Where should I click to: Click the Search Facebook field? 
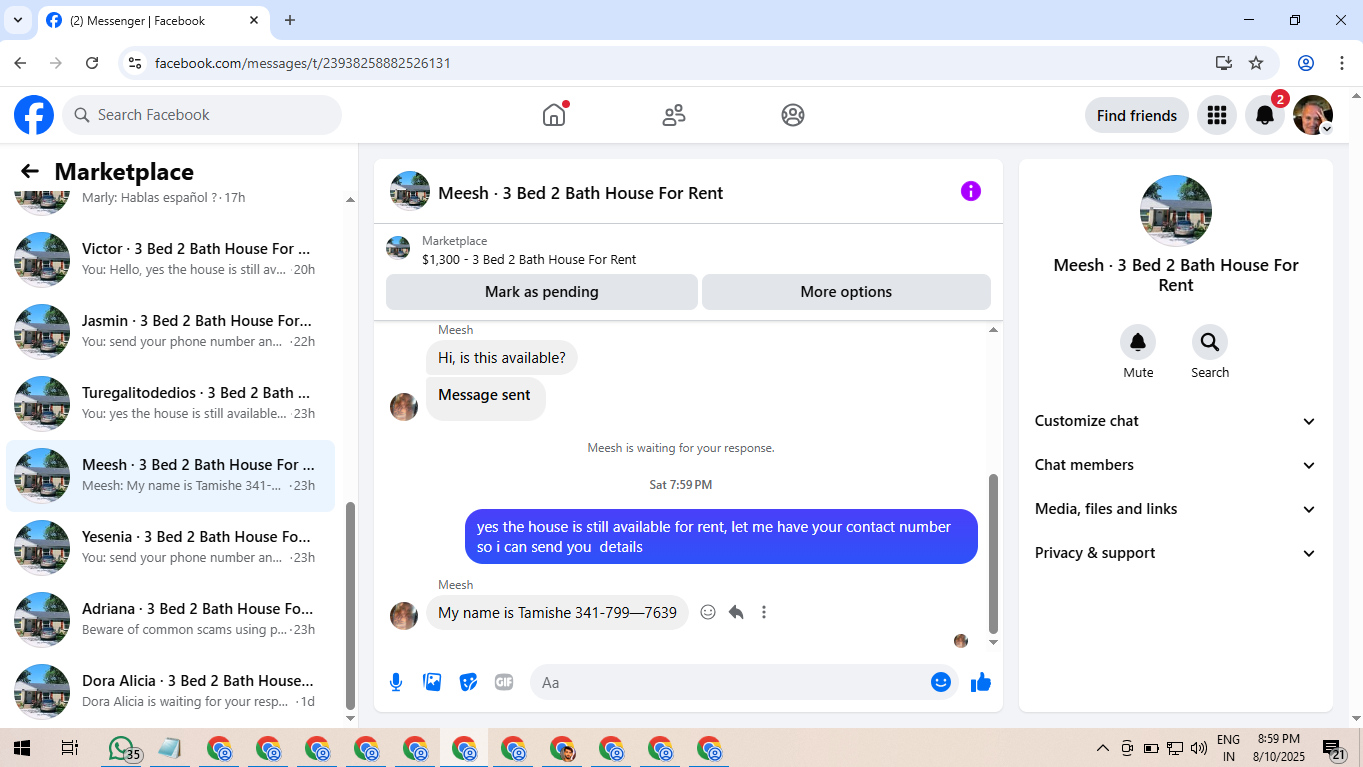(202, 115)
